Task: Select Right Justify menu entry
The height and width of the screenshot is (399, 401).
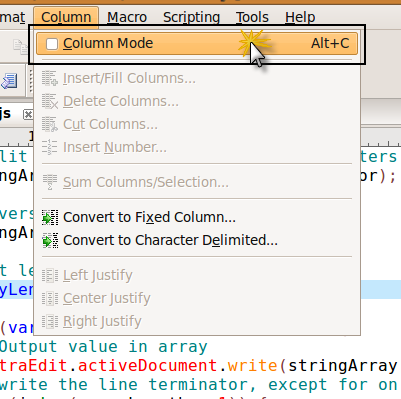Action: [x=197, y=322]
